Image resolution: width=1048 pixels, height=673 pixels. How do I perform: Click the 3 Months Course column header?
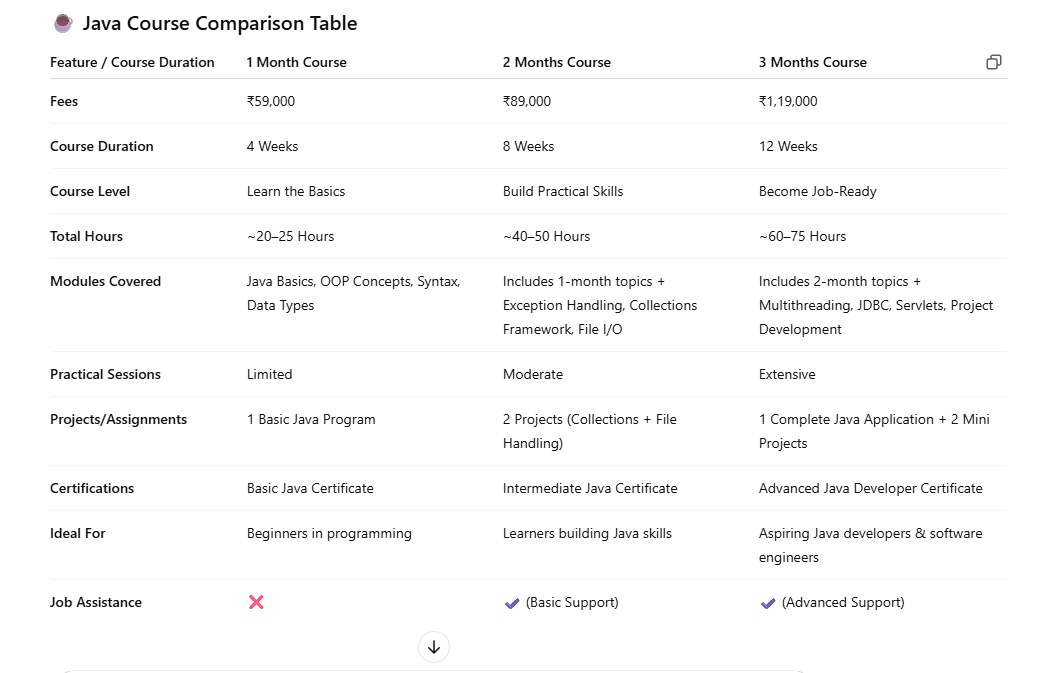[x=812, y=62]
